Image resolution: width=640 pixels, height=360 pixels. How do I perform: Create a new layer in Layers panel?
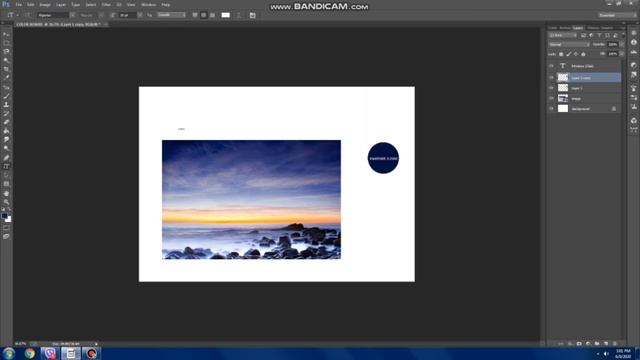click(606, 344)
